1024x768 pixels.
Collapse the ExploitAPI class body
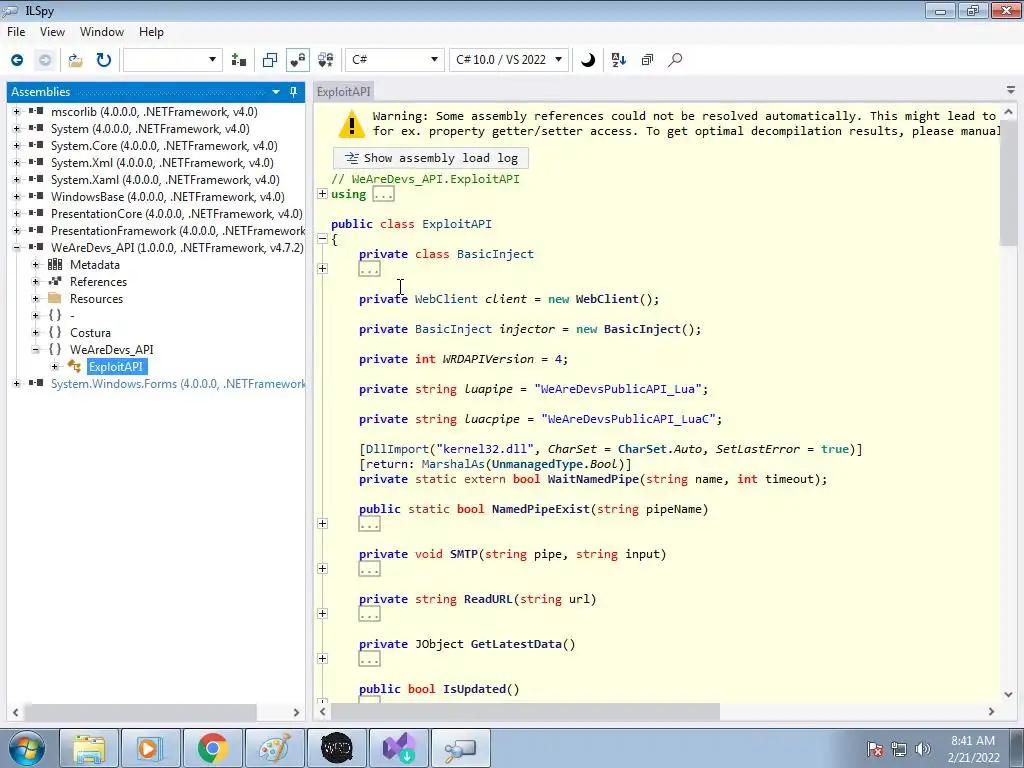pos(322,239)
